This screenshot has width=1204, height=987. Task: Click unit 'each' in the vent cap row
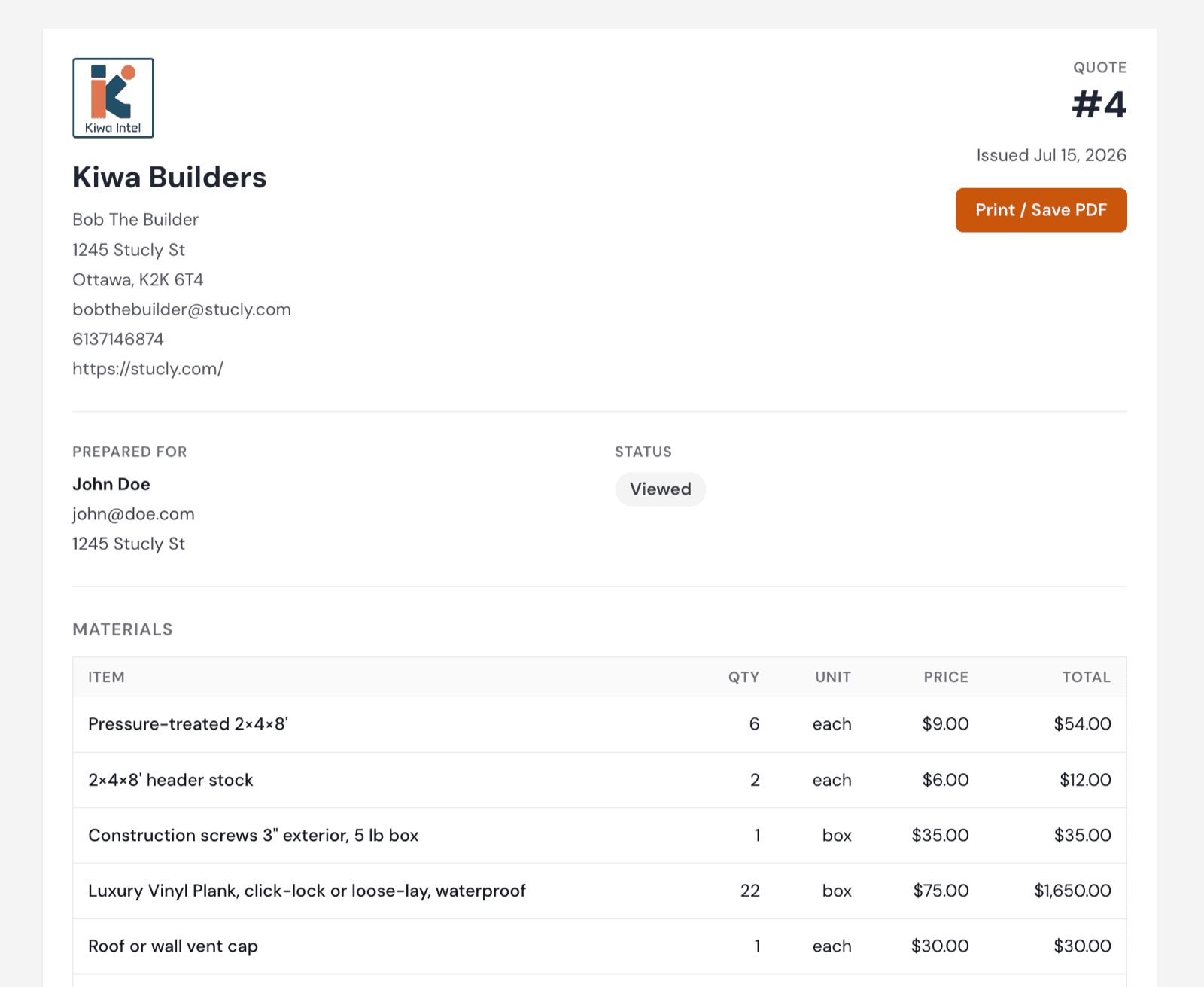832,946
